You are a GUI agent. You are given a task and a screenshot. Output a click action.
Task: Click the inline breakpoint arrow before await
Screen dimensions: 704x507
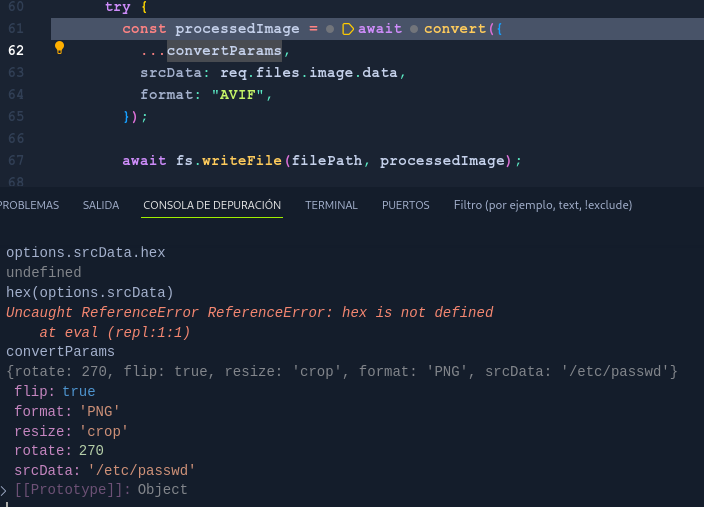348,29
